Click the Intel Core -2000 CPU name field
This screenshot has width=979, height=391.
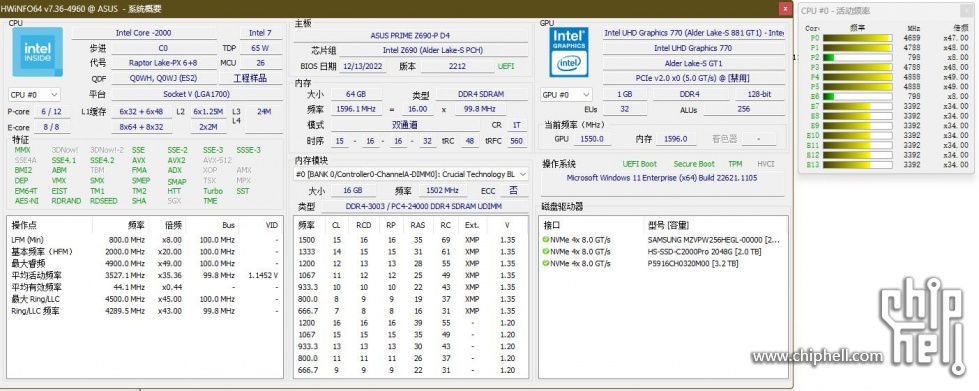pos(144,32)
